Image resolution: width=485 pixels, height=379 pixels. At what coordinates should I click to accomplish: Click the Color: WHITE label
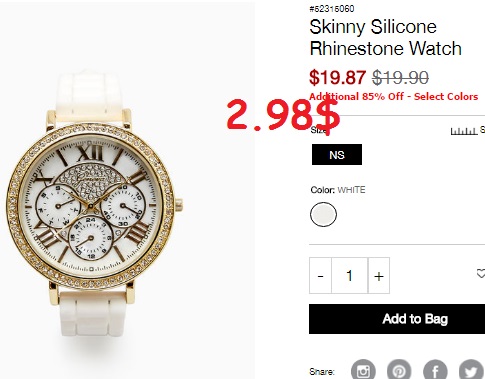pyautogui.click(x=338, y=190)
